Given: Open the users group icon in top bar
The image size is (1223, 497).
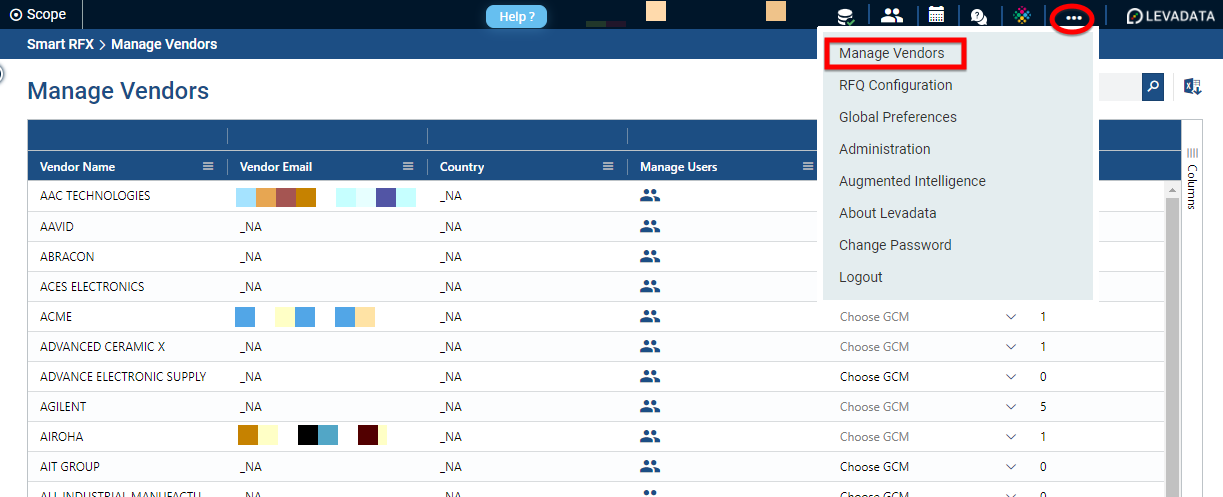Looking at the screenshot, I should (891, 16).
